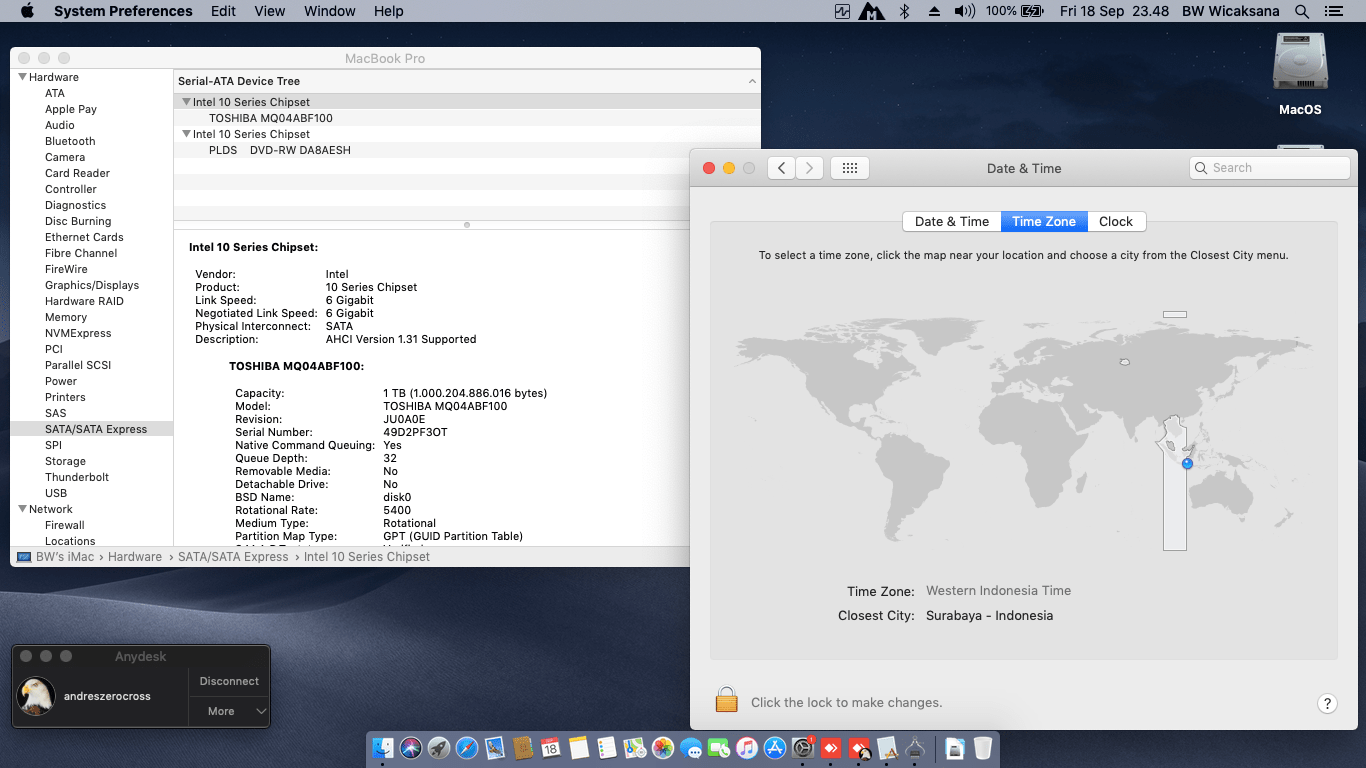Open the Help menu
The height and width of the screenshot is (768, 1366).
[x=389, y=11]
